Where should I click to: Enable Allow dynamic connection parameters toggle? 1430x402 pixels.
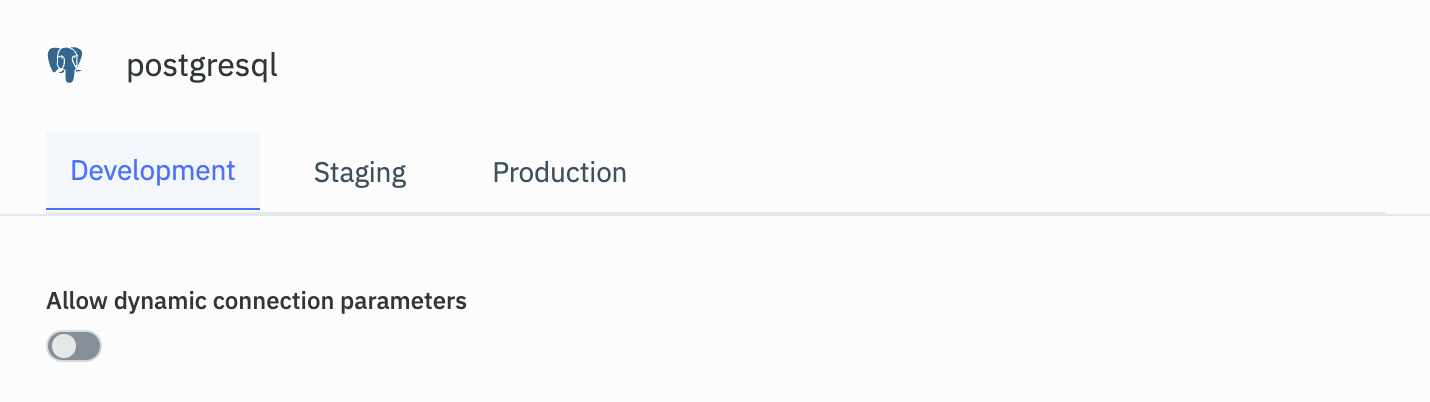pyautogui.click(x=74, y=346)
